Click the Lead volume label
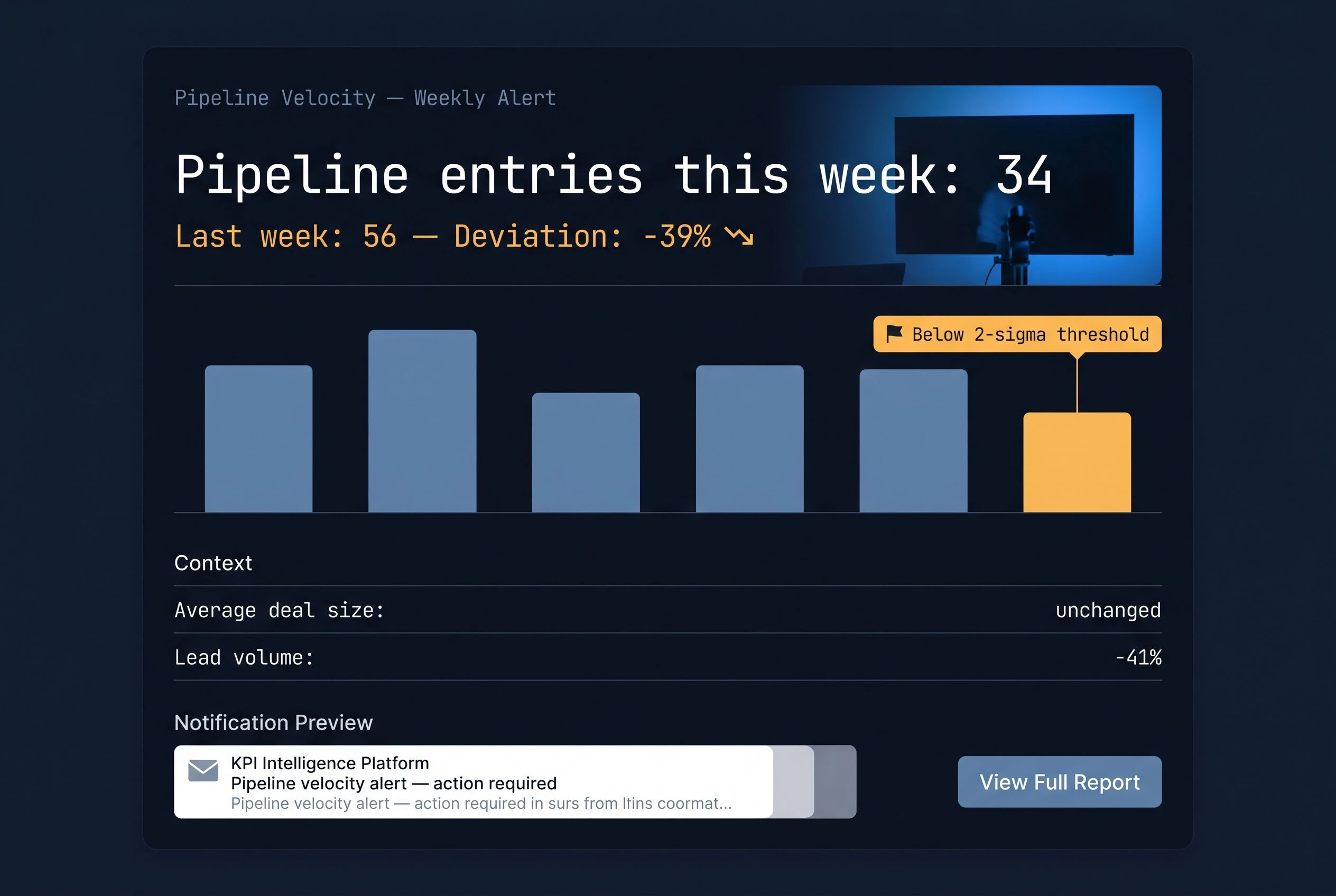 244,658
